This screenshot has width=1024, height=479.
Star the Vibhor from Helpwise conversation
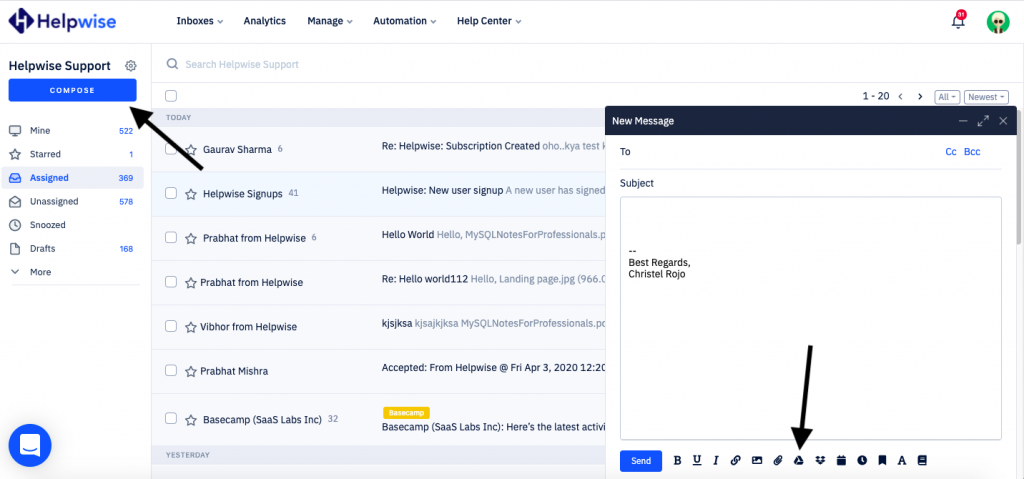click(191, 327)
